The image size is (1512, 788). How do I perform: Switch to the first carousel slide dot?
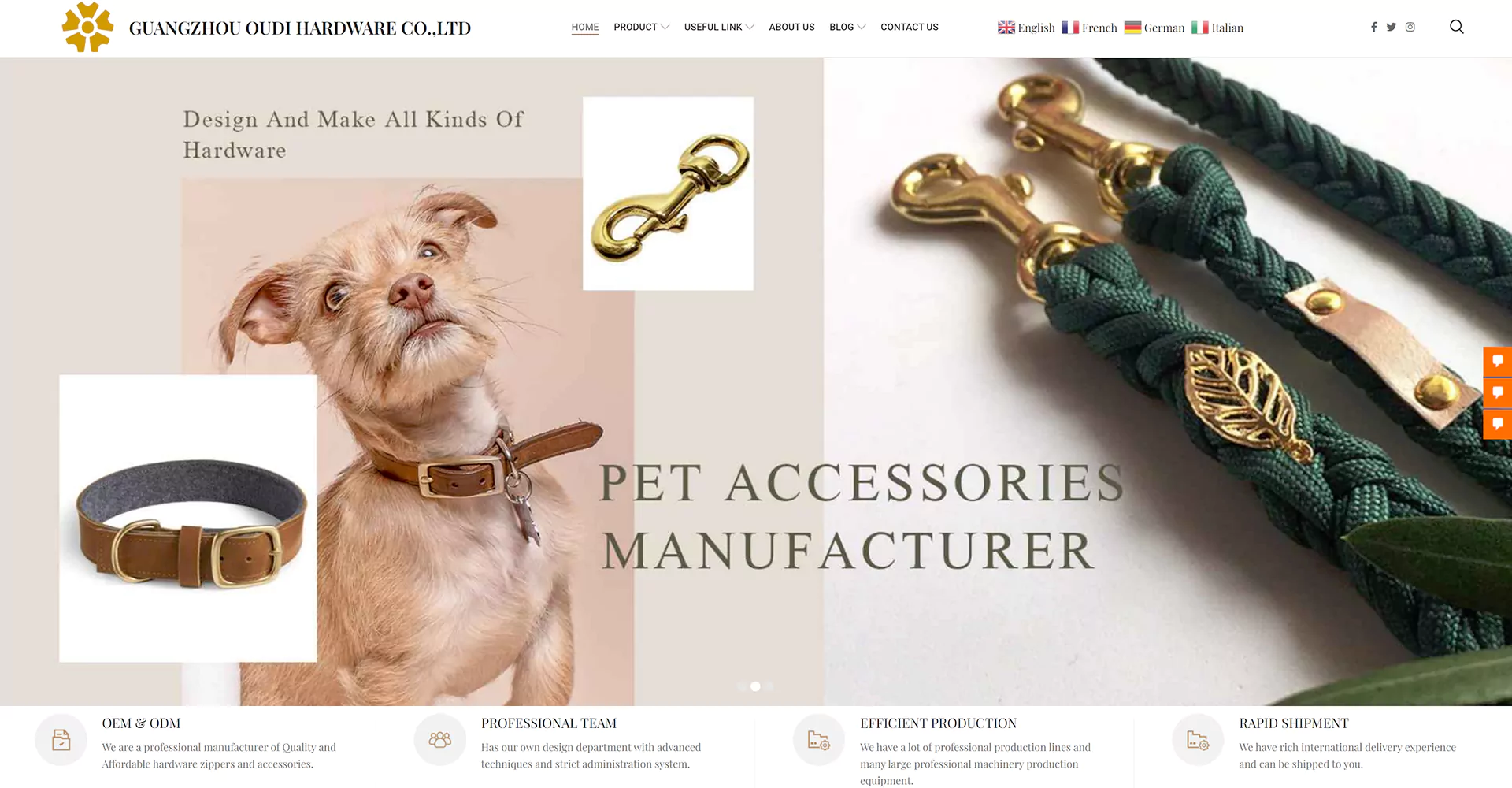click(741, 686)
